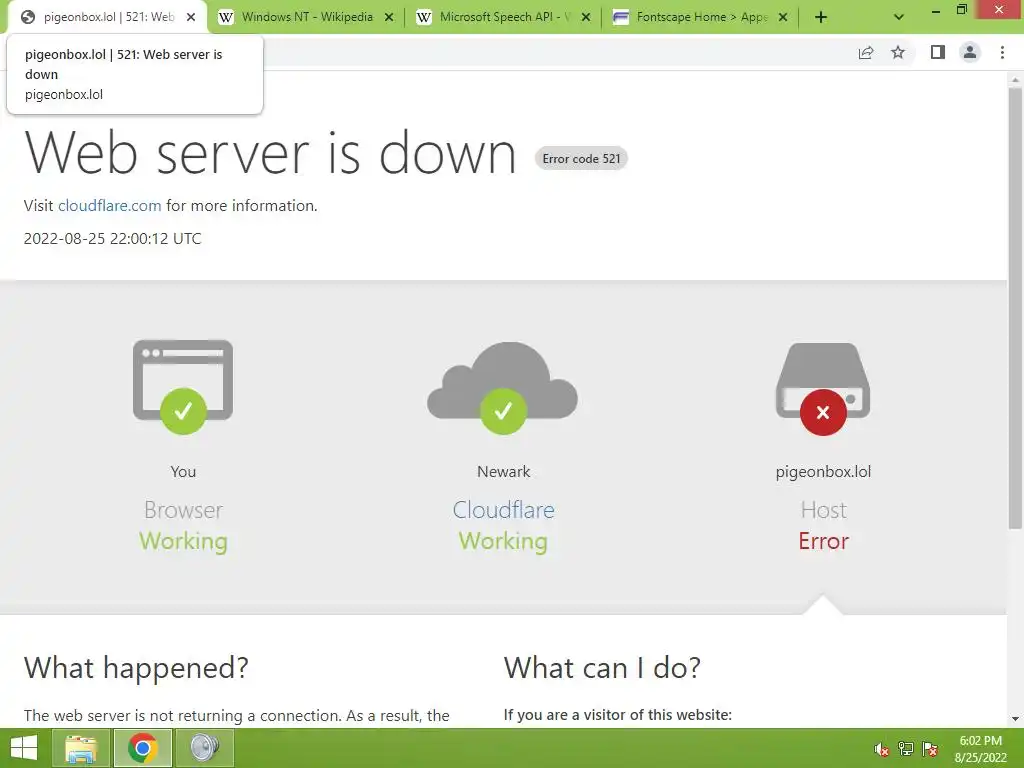1024x768 pixels.
Task: Restore down the Chrome window
Action: click(961, 10)
